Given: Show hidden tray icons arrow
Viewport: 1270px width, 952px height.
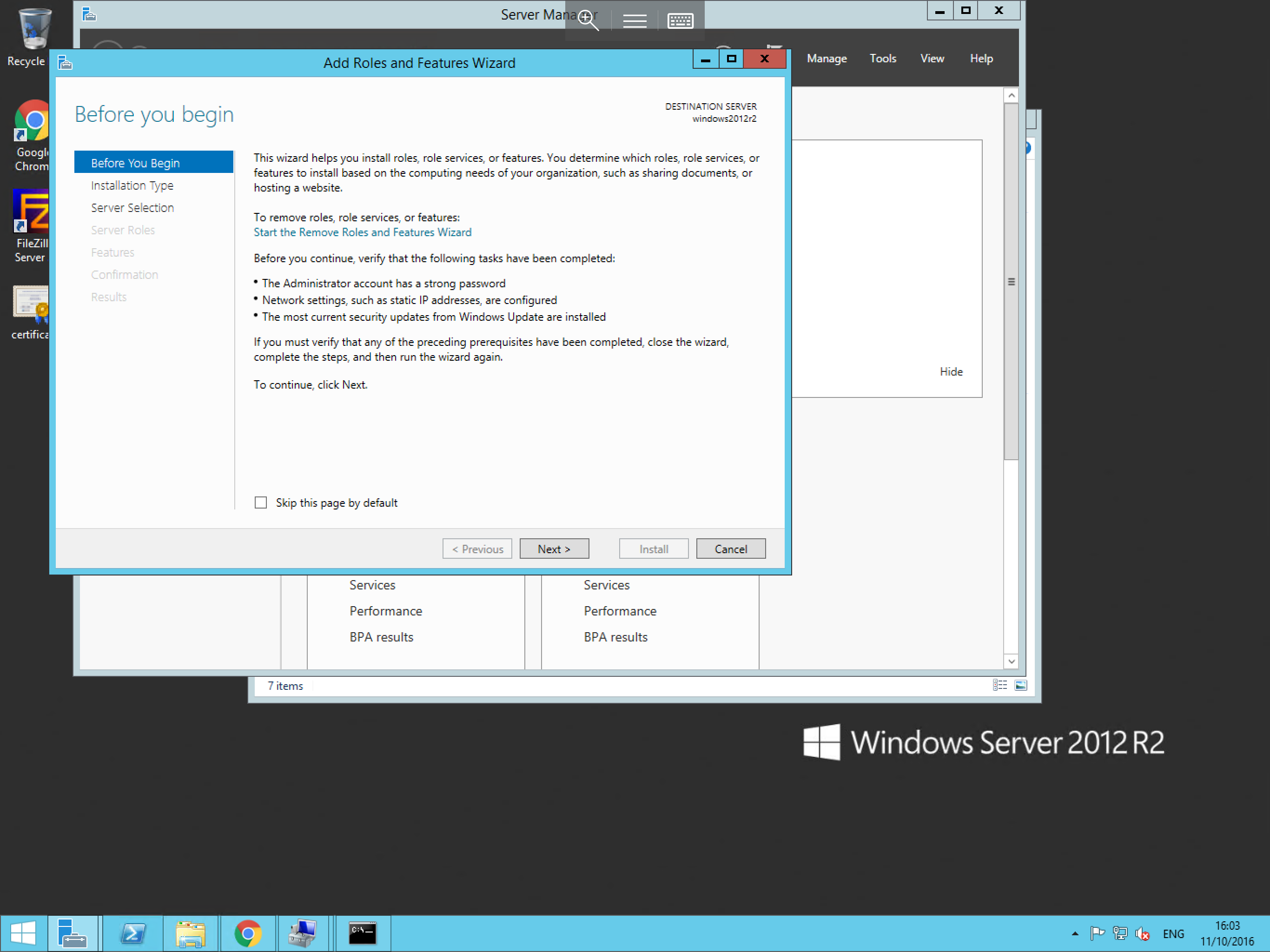Looking at the screenshot, I should point(1075,933).
